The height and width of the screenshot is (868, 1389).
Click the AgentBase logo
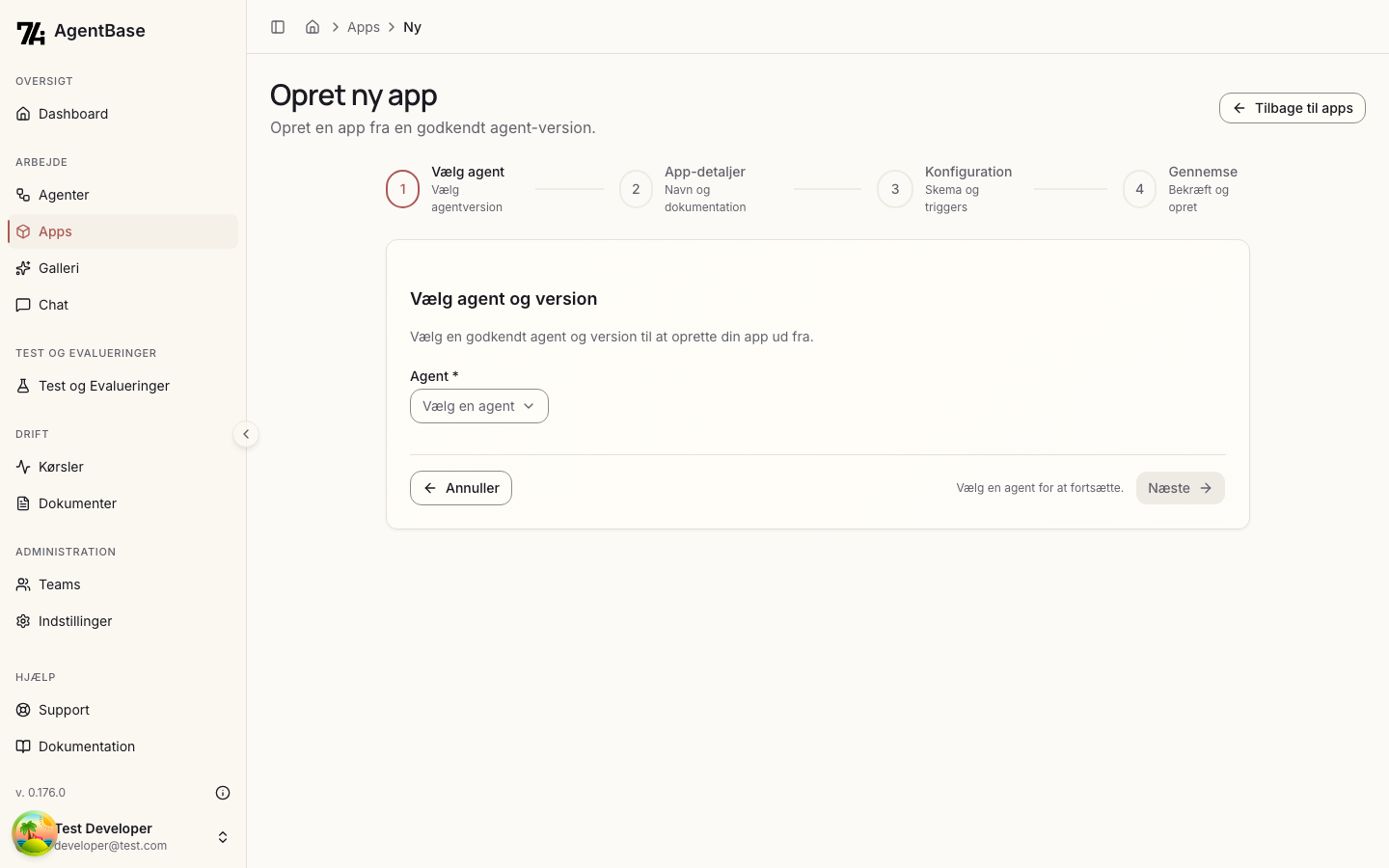(81, 32)
